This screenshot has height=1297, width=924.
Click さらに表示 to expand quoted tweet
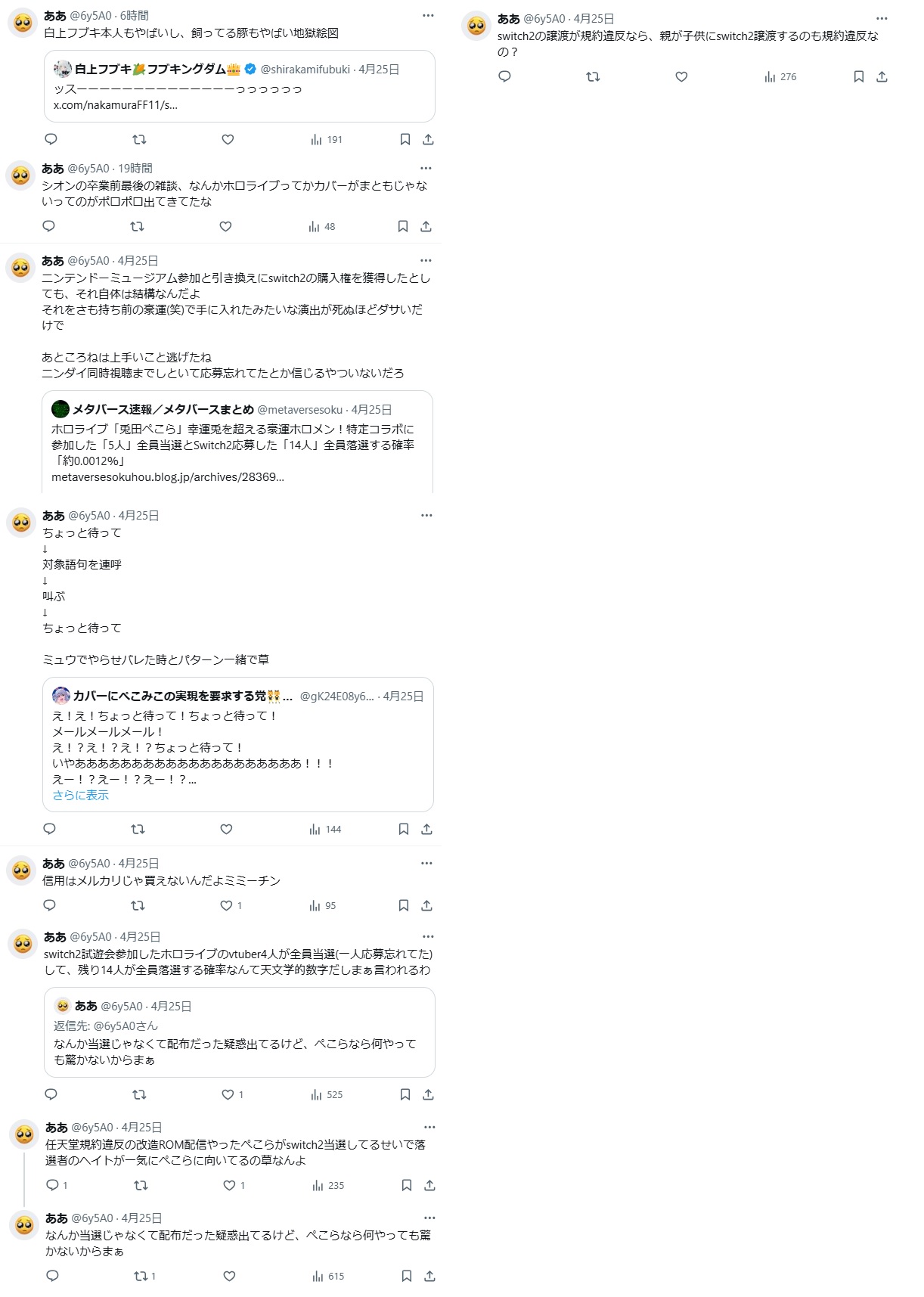[80, 795]
